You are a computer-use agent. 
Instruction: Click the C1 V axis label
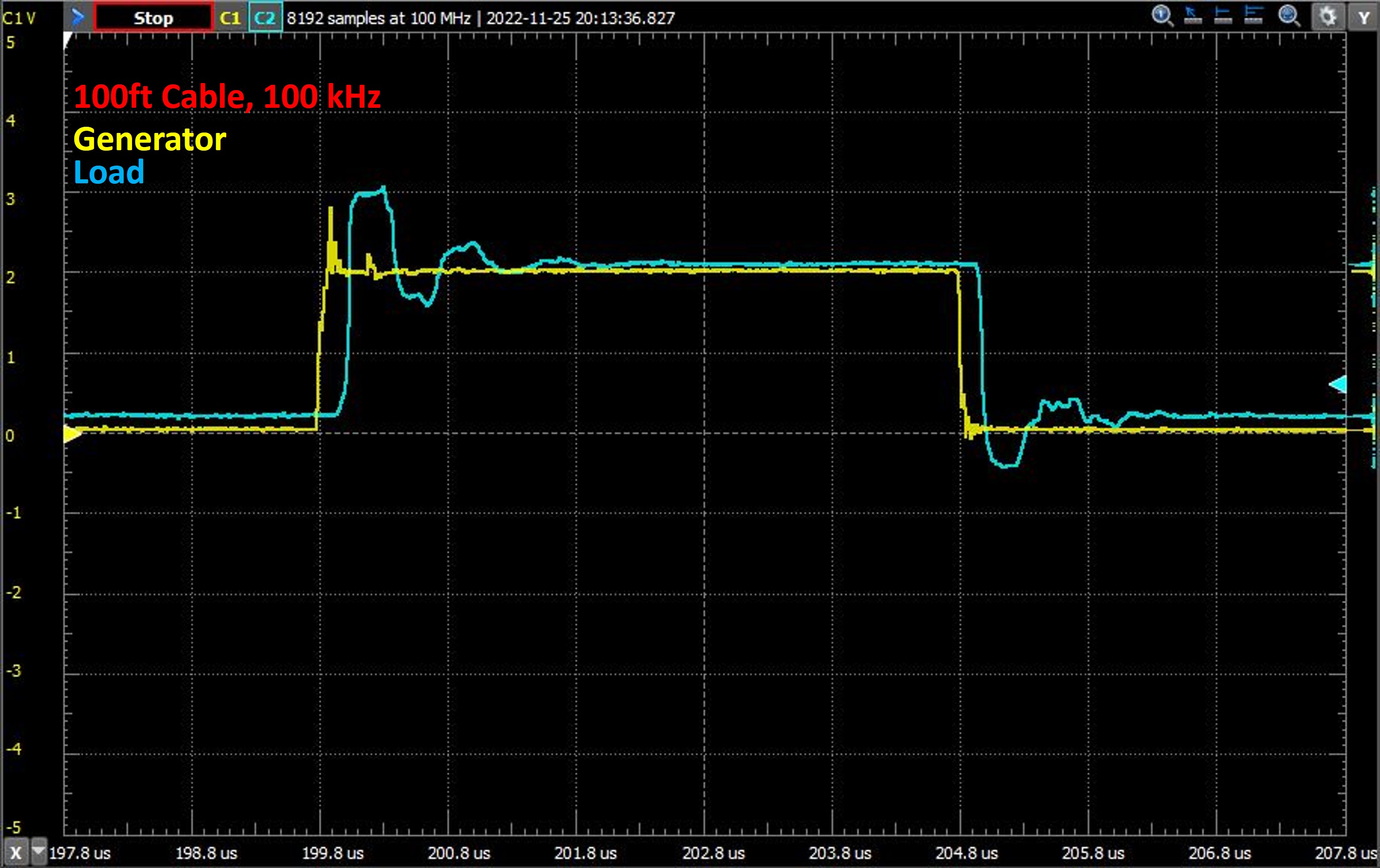click(19, 19)
